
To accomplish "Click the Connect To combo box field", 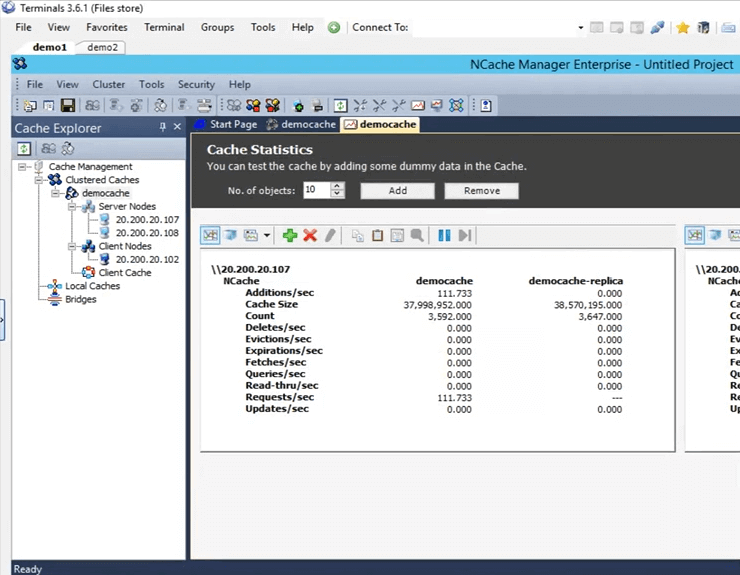I will [498, 27].
